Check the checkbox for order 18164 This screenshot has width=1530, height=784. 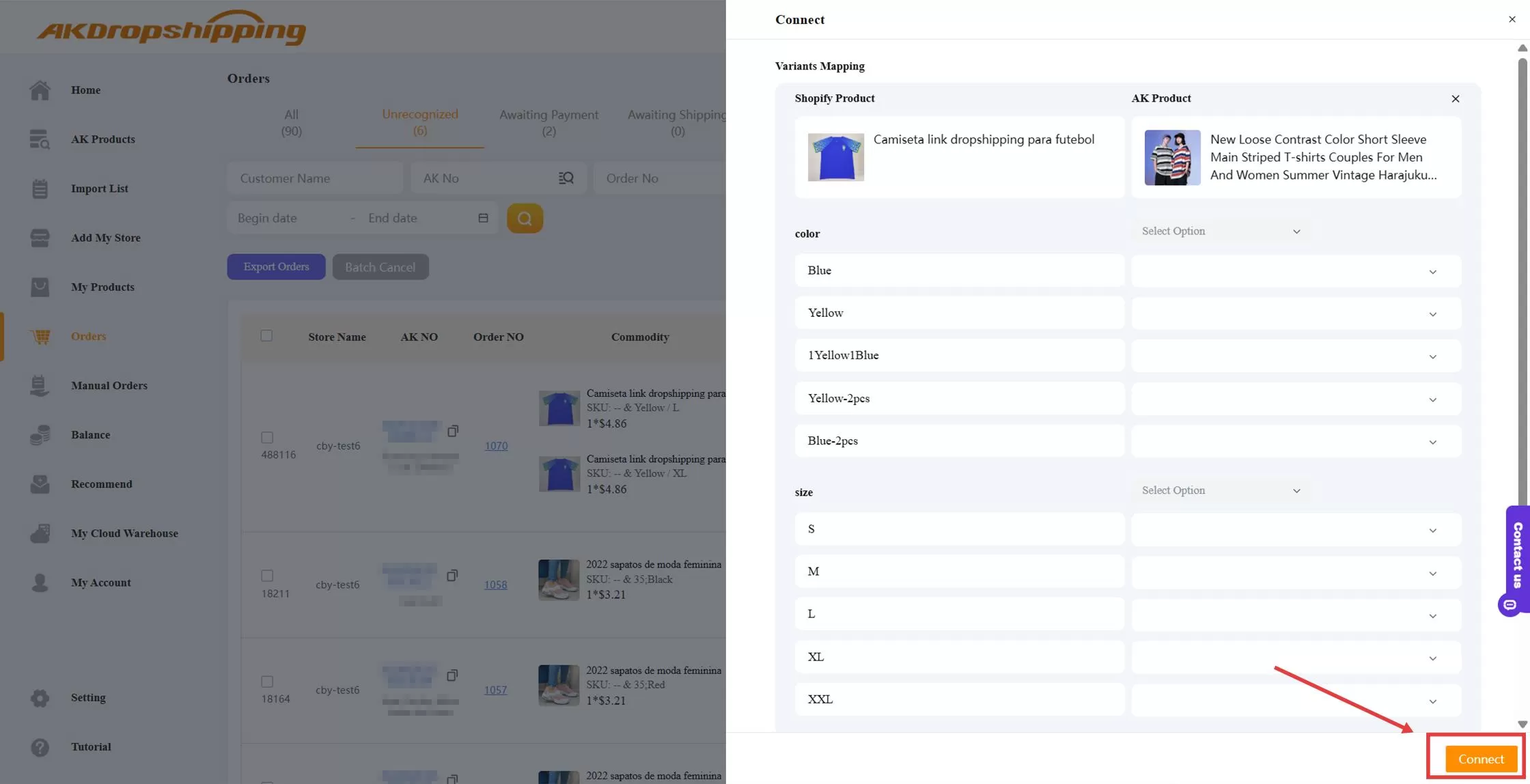point(266,682)
